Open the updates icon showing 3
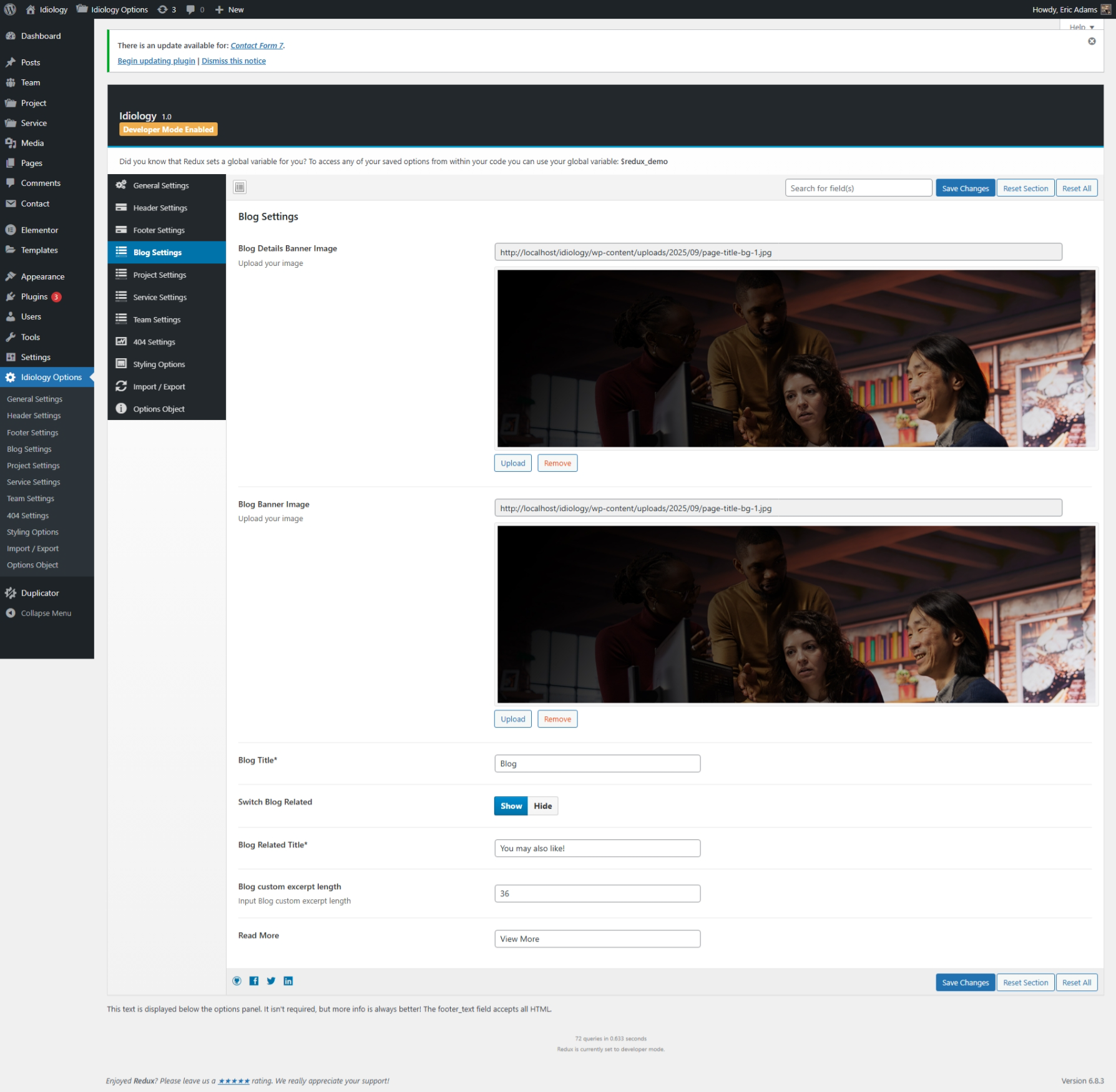 [167, 9]
